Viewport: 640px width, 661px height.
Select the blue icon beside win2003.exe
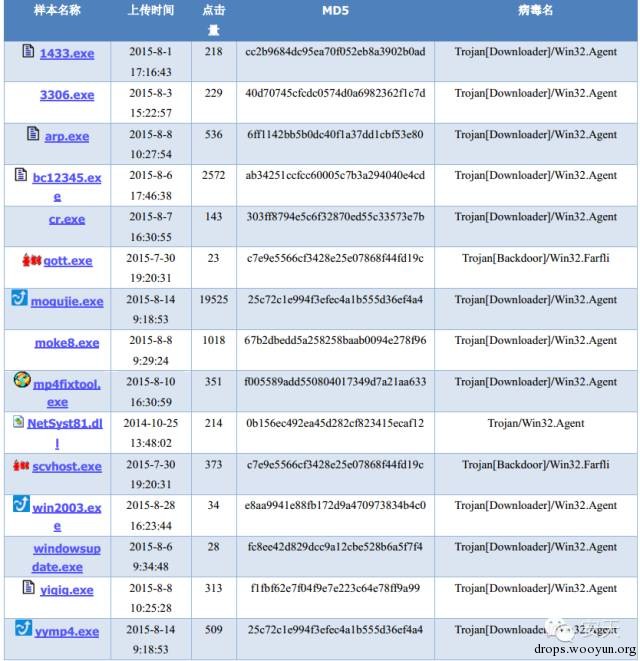(21, 504)
